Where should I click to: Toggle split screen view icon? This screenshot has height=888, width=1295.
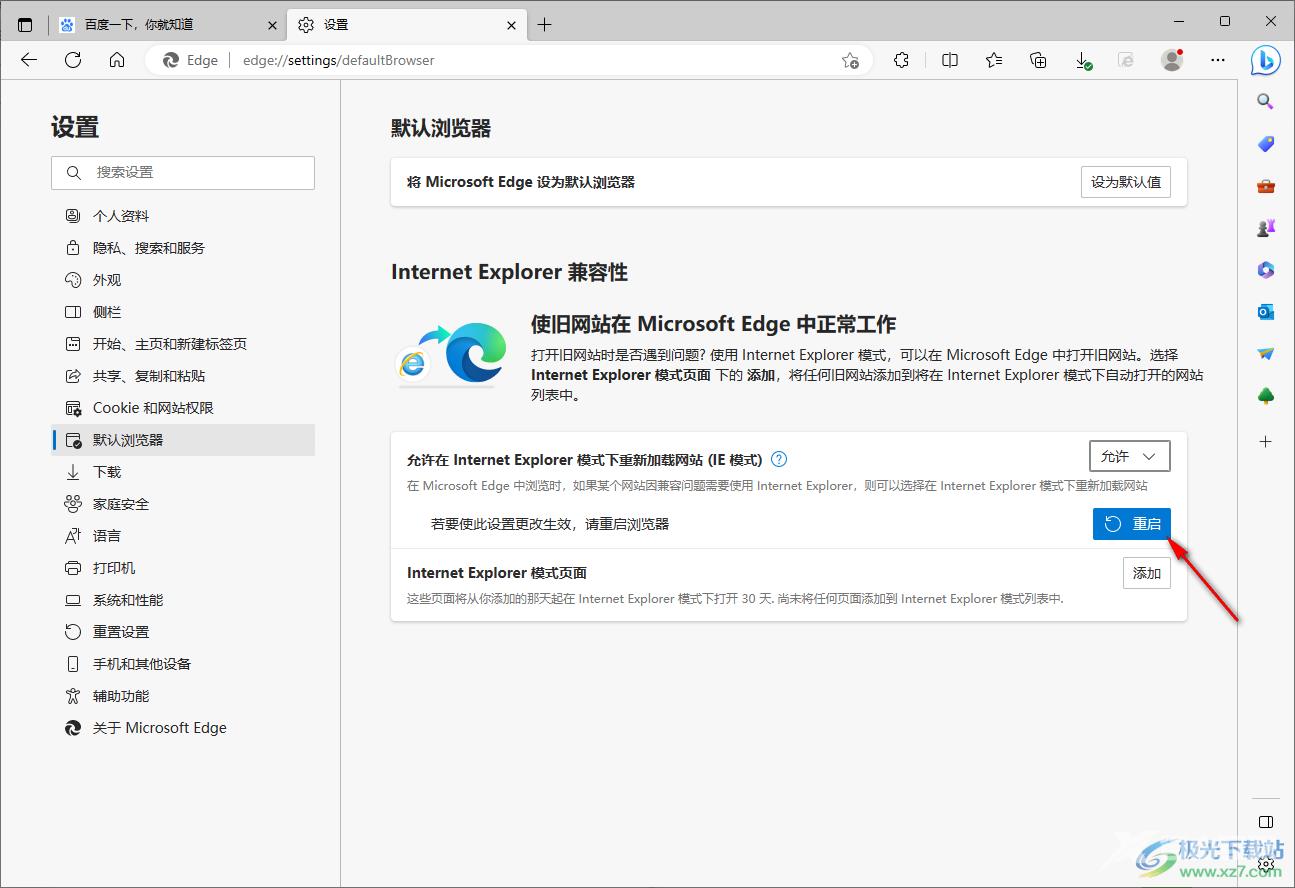pos(950,60)
